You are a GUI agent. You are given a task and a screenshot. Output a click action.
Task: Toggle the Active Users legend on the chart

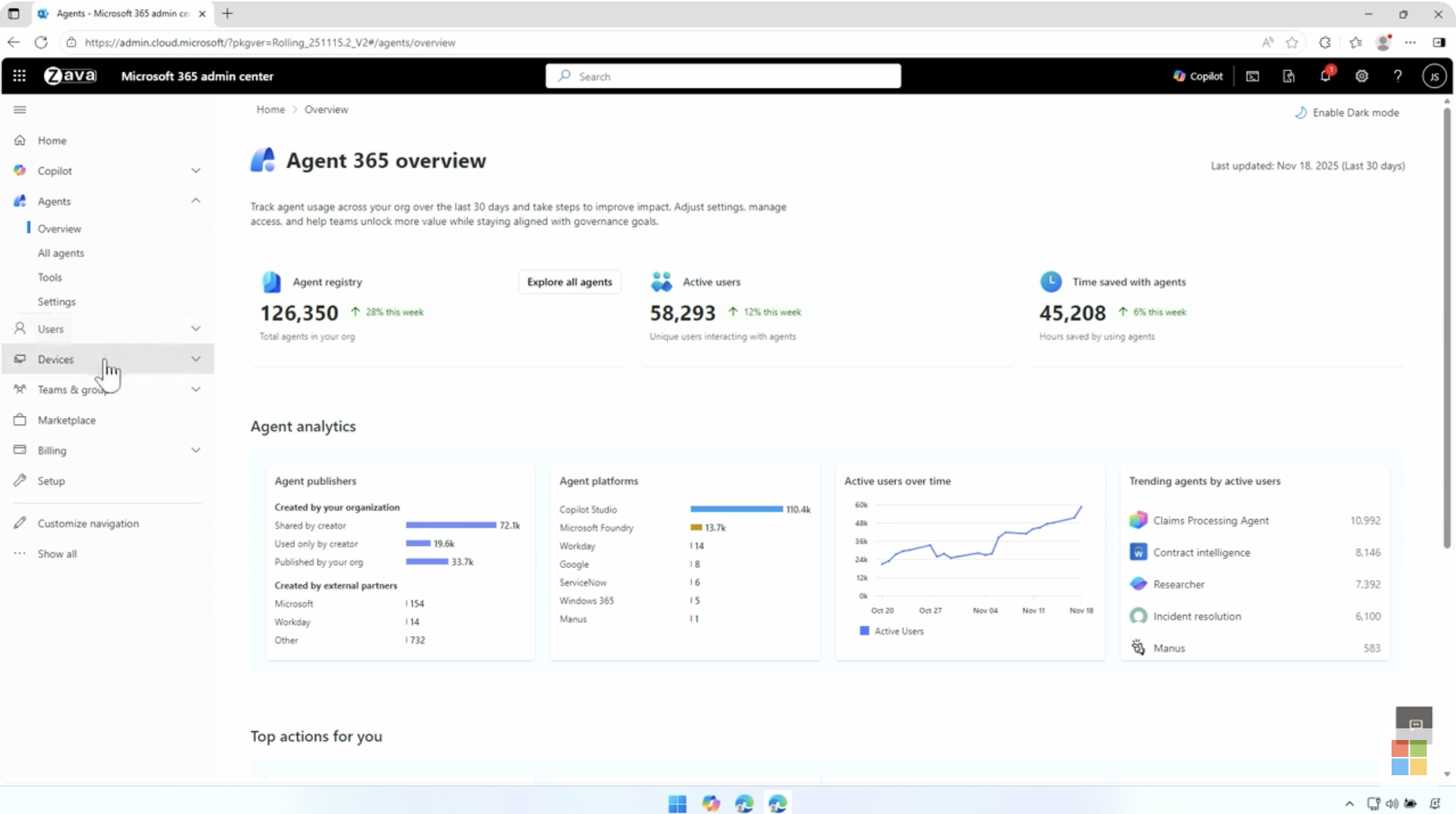891,630
